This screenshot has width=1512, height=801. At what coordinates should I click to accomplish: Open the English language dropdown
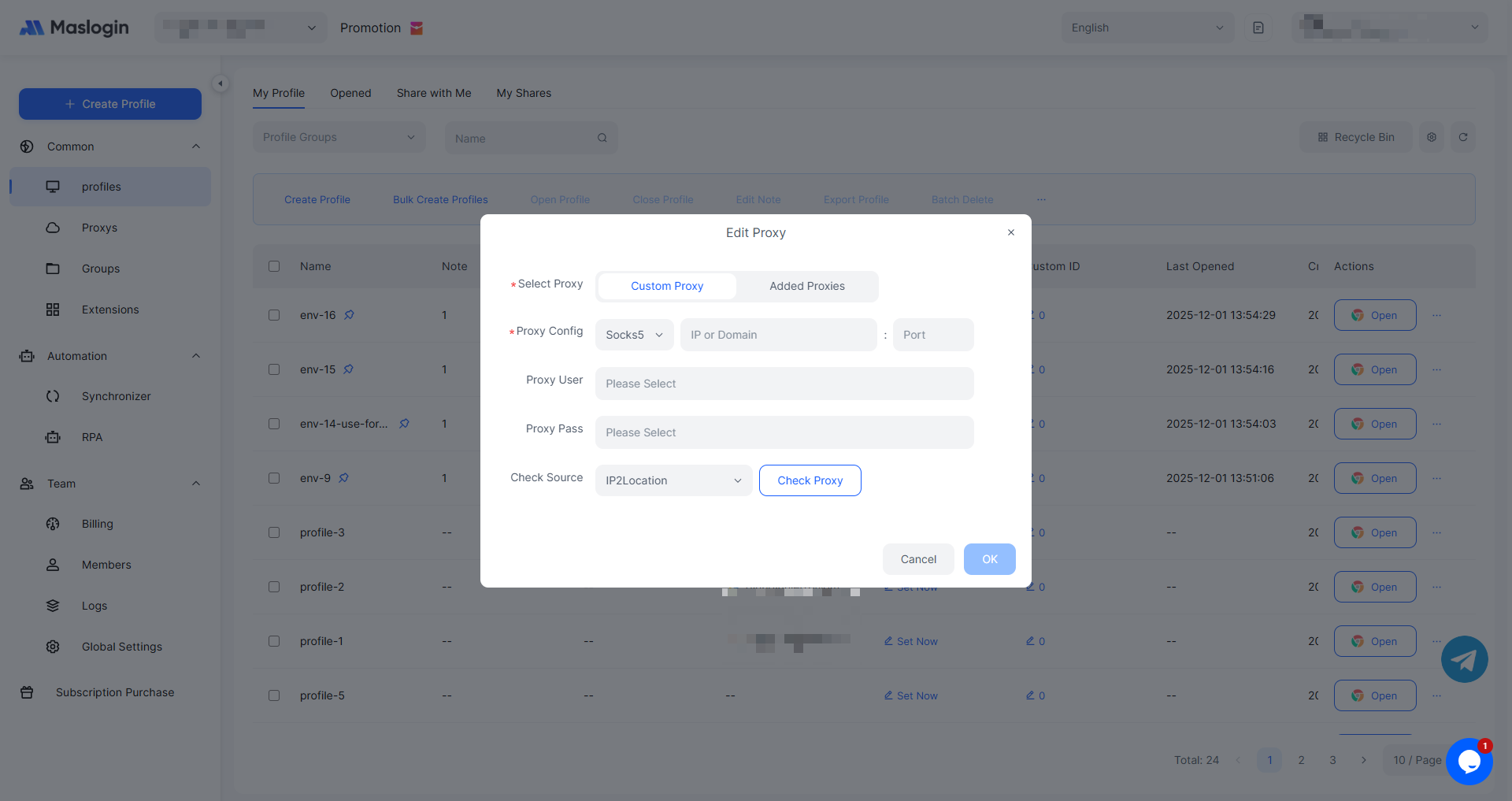click(1147, 28)
